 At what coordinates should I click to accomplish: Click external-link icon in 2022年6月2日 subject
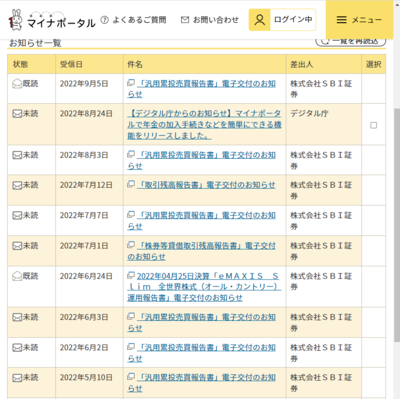click(131, 347)
